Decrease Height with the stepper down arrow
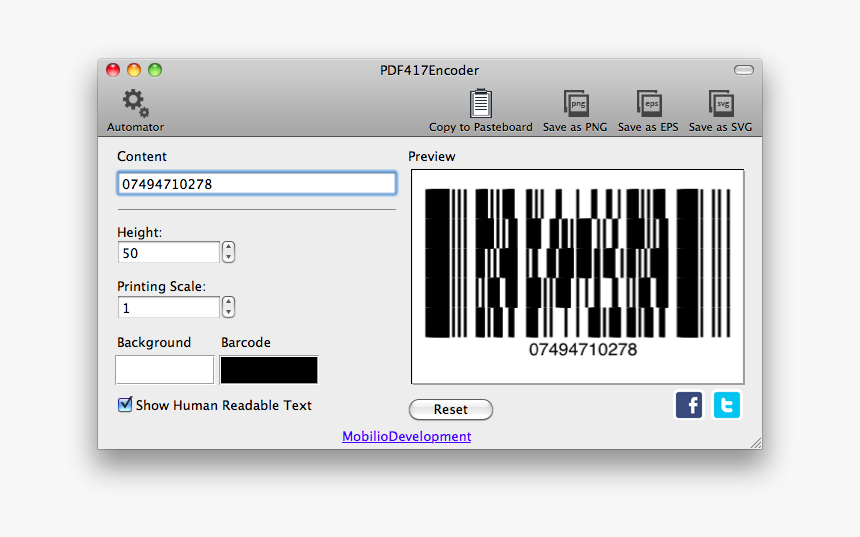The image size is (860, 537). (229, 257)
